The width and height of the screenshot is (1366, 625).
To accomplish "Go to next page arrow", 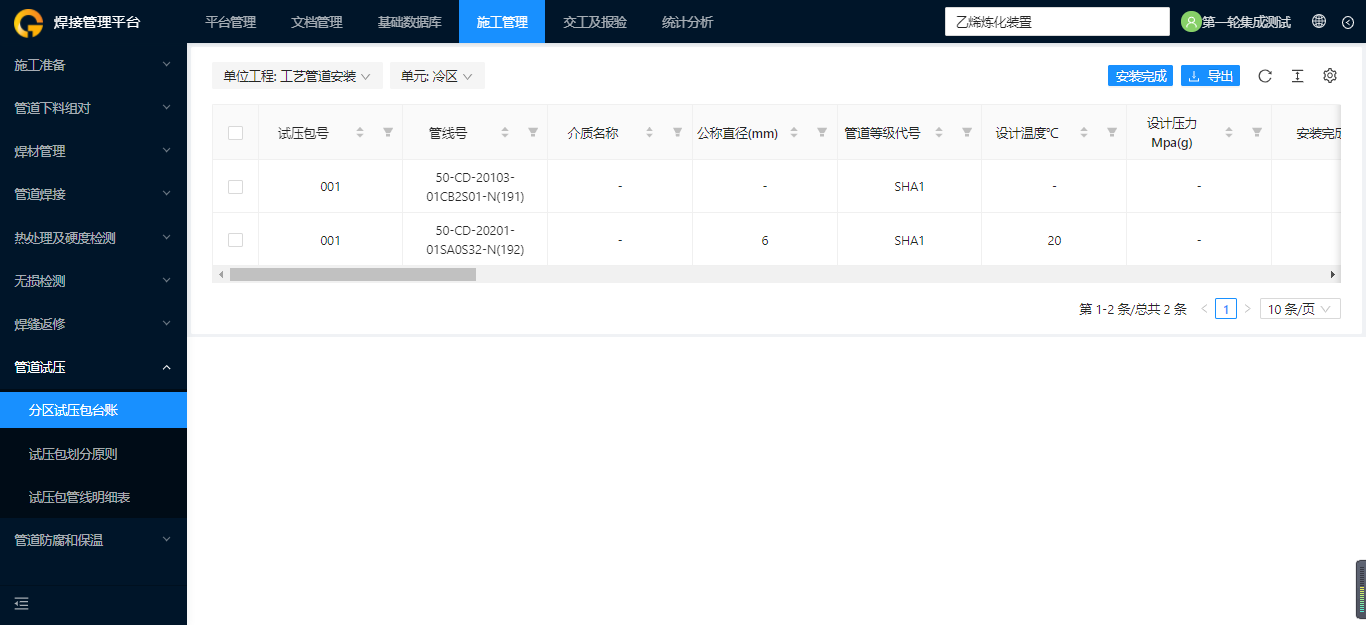I will tap(1247, 309).
